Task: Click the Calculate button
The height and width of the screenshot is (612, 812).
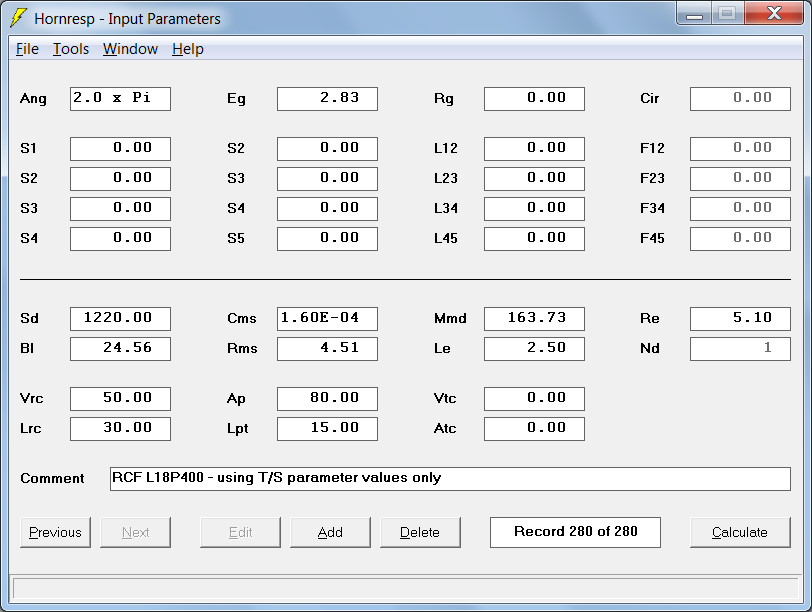Action: (740, 532)
